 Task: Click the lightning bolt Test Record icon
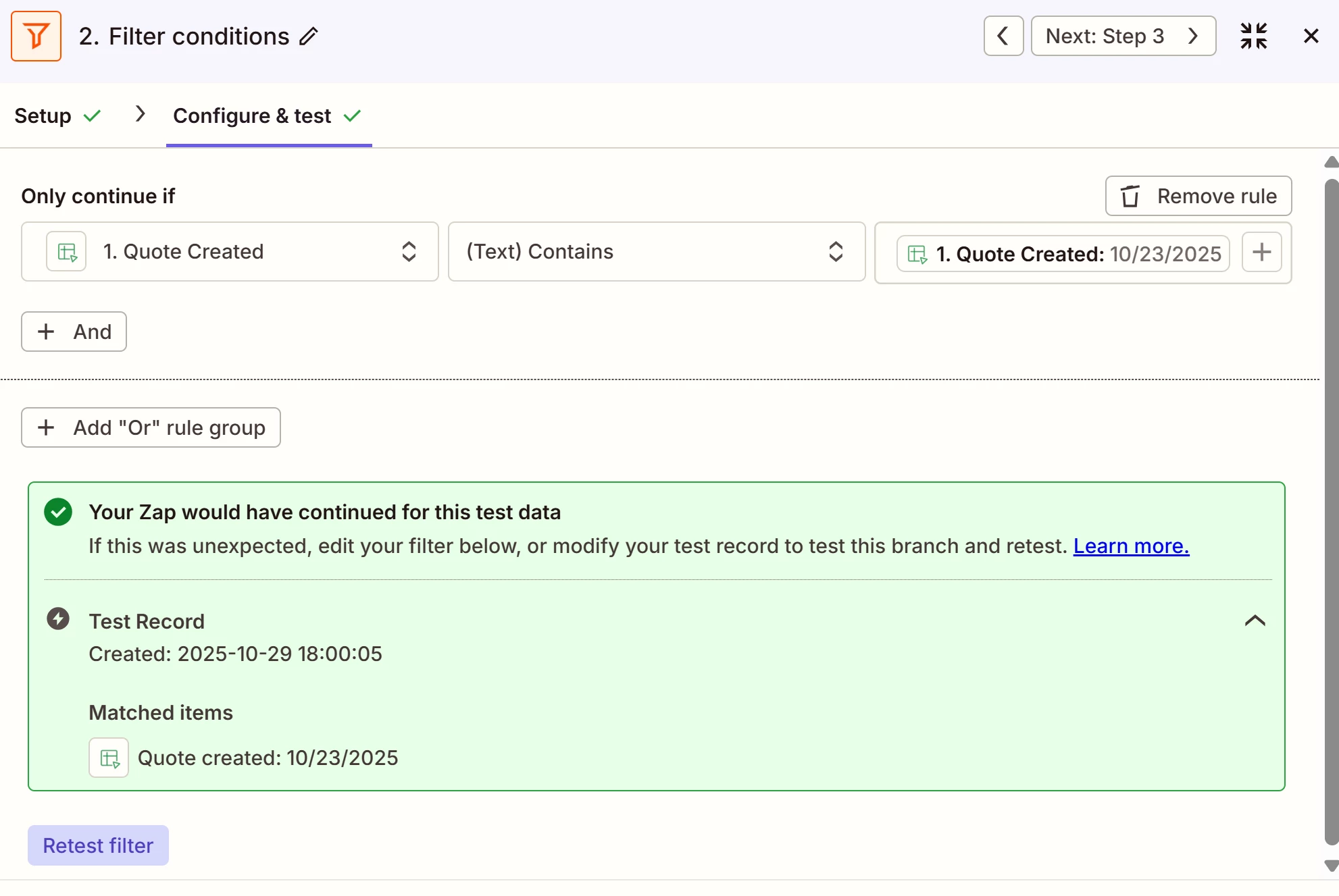point(58,618)
